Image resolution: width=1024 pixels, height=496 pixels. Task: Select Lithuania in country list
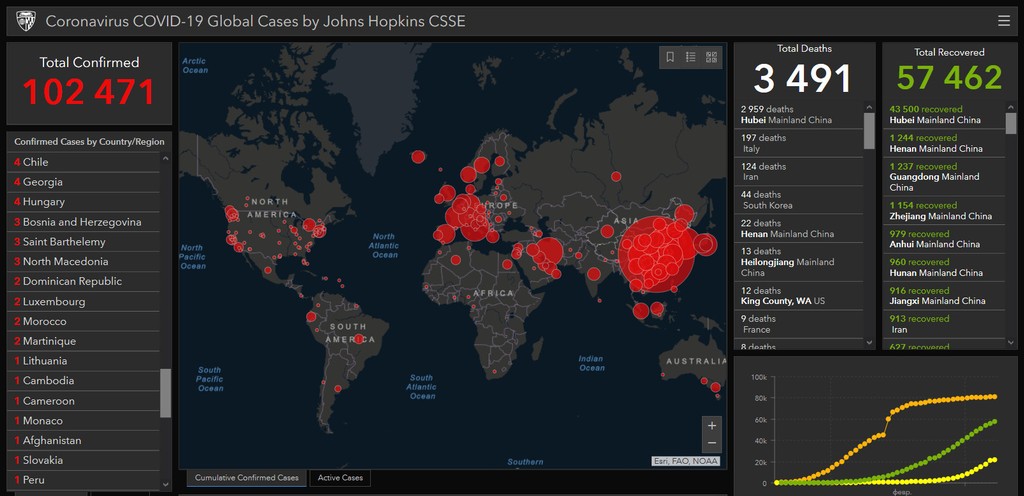[x=83, y=361]
